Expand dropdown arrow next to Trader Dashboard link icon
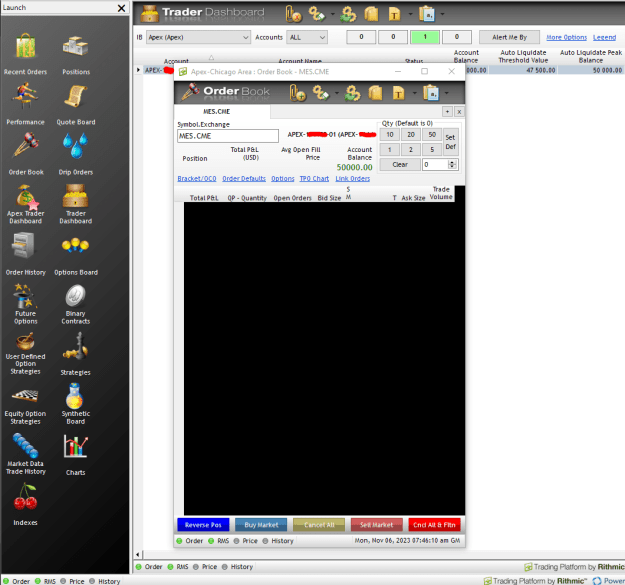The width and height of the screenshot is (625, 585). click(332, 14)
